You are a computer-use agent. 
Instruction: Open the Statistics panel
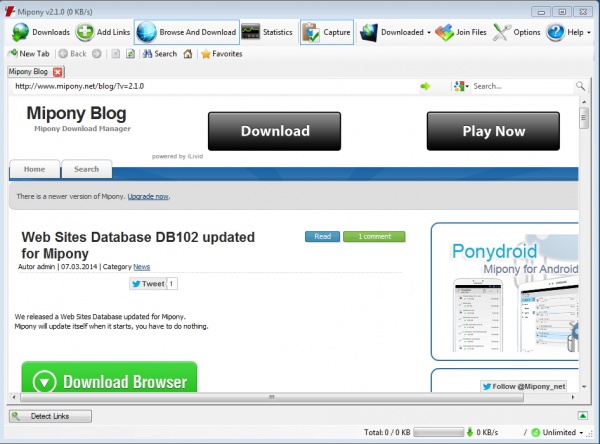267,32
